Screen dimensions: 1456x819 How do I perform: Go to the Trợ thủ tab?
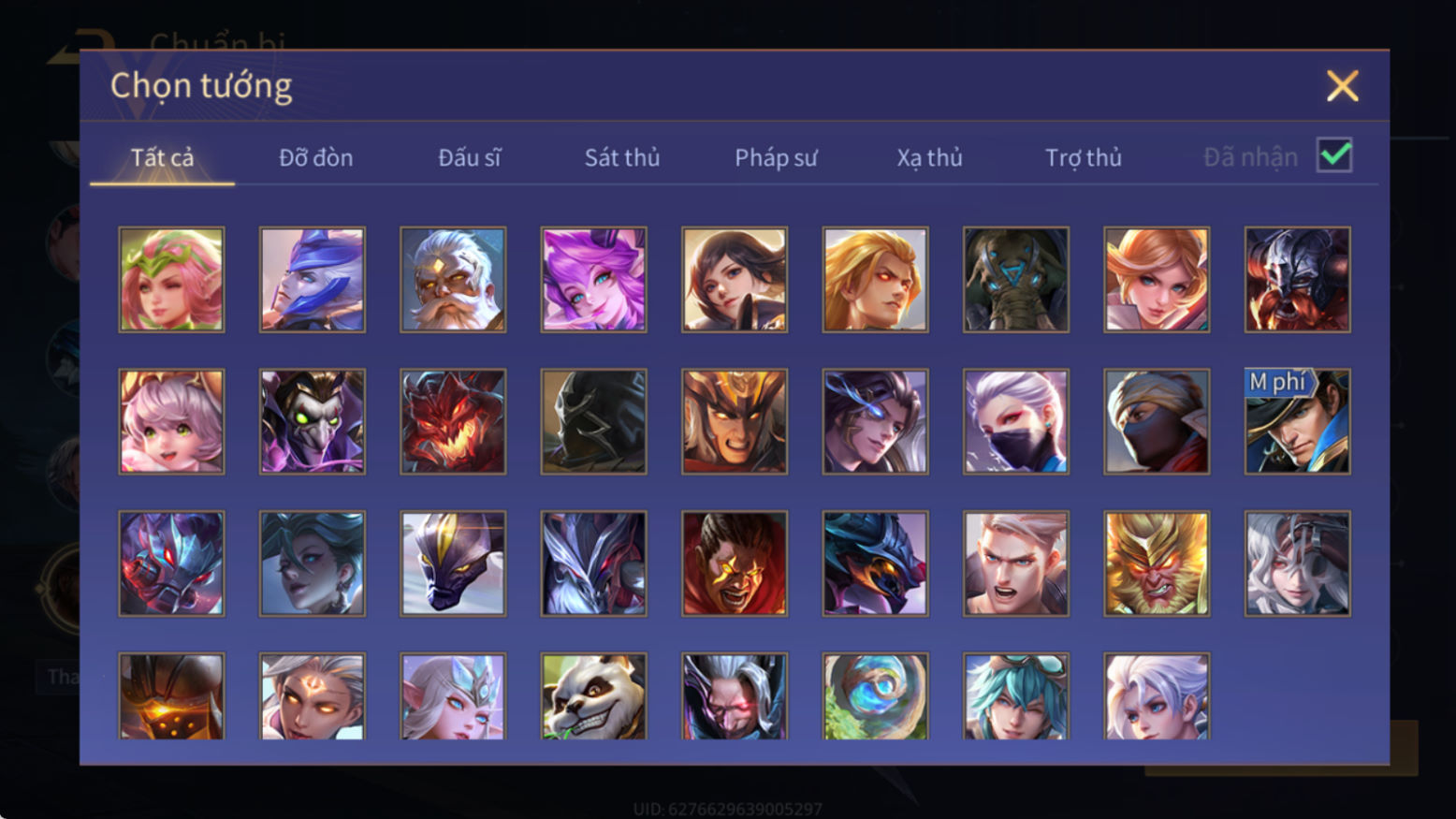coord(1083,157)
